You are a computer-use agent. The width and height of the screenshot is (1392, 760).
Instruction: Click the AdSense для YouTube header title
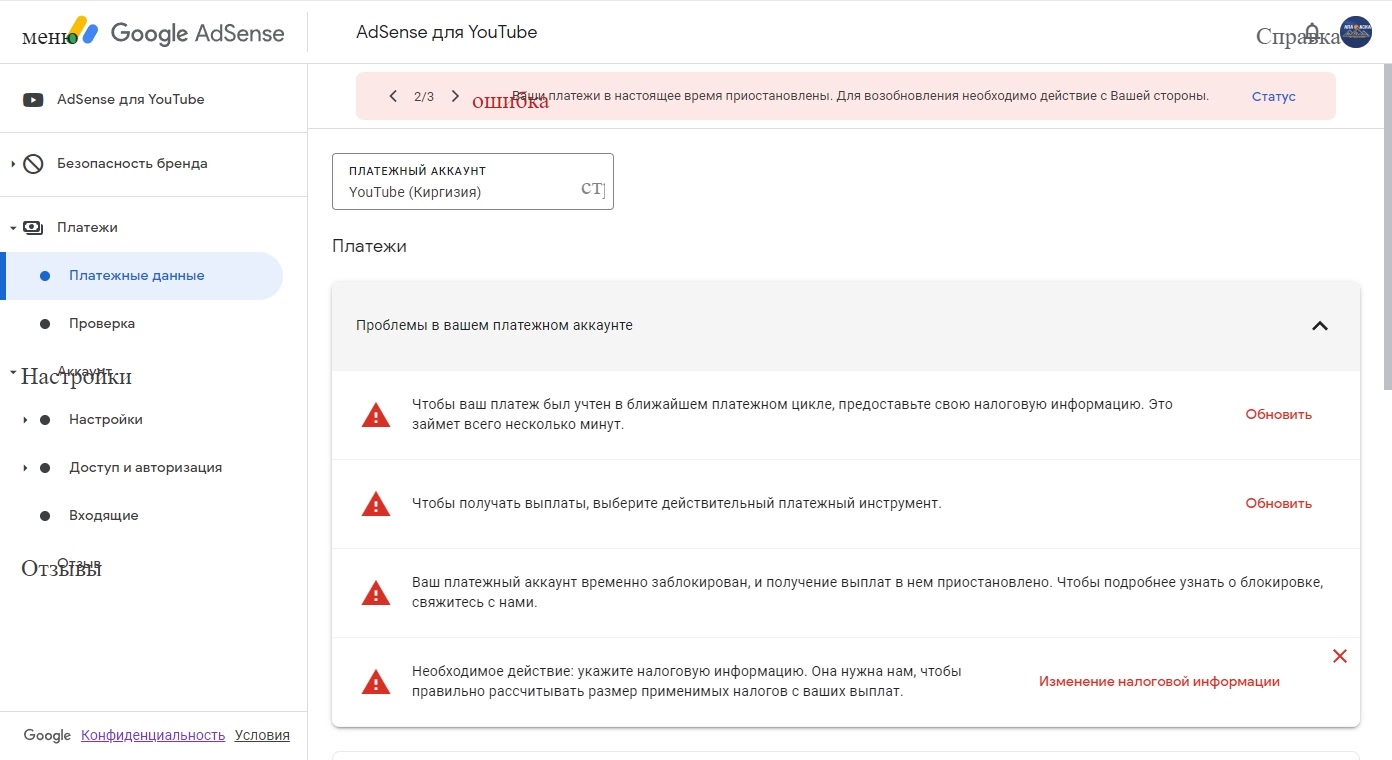(x=446, y=32)
